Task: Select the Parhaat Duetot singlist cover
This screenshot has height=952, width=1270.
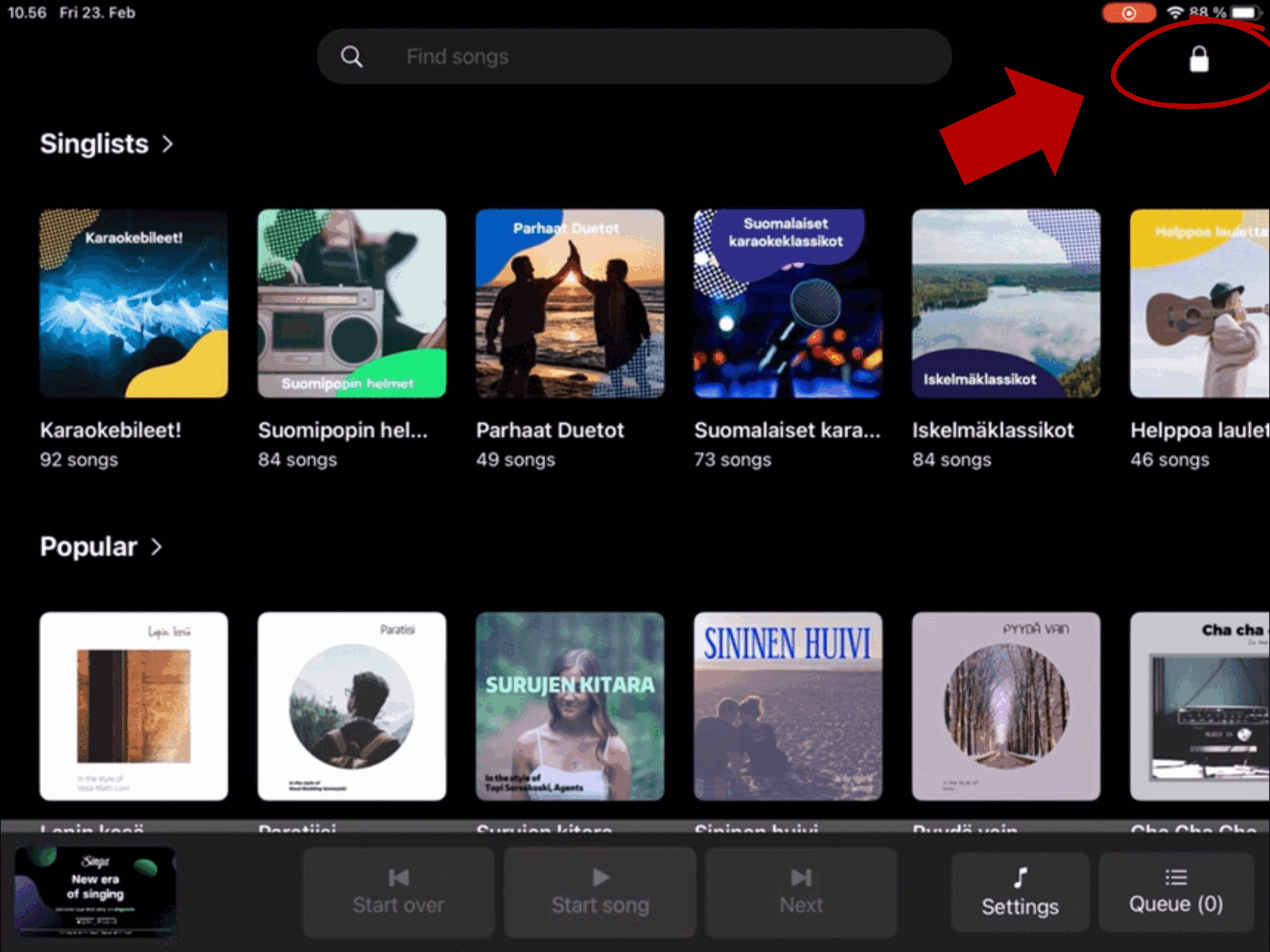Action: 570,303
